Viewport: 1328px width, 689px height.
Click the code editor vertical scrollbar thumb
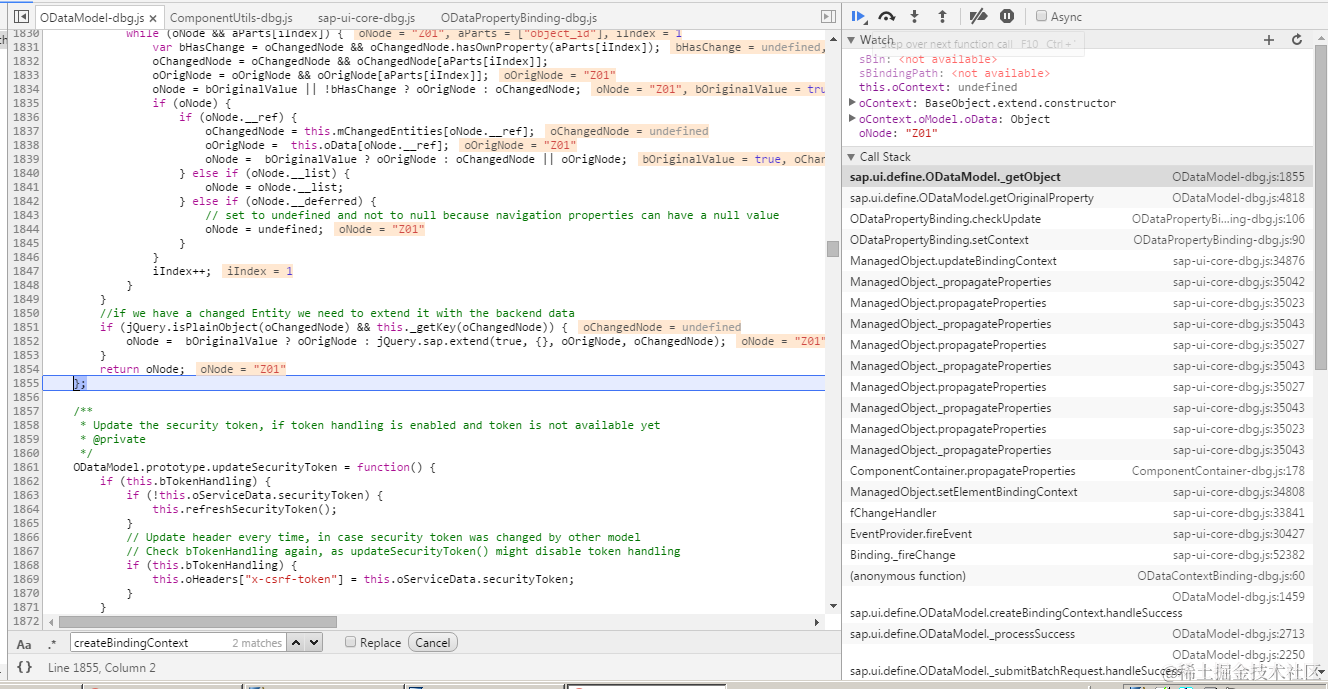pyautogui.click(x=832, y=249)
